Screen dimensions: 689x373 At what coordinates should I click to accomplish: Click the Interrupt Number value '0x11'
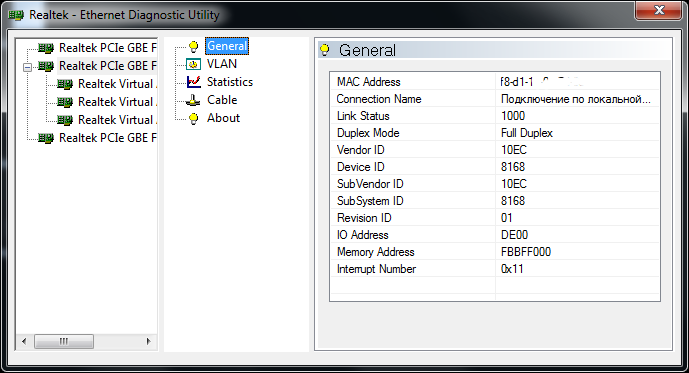(x=577, y=269)
